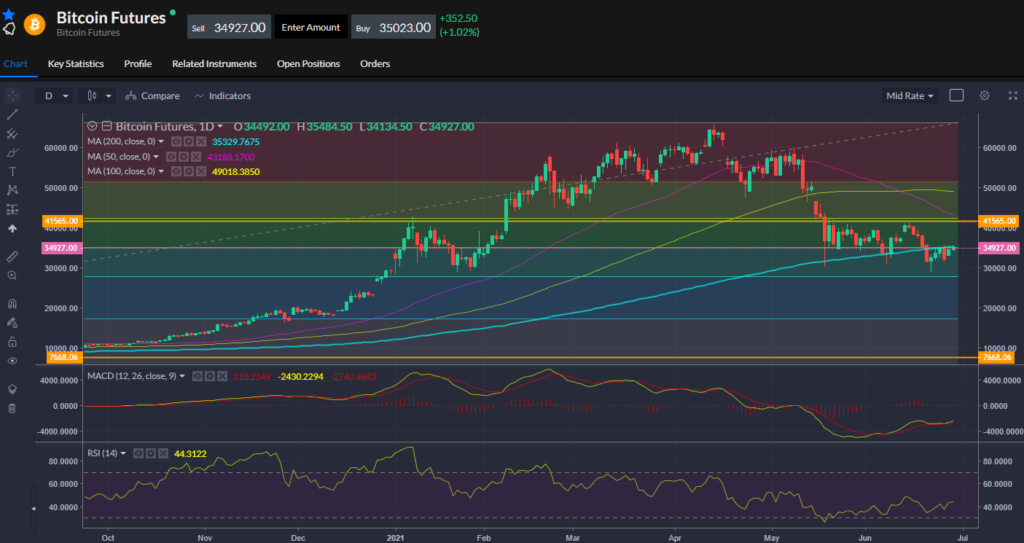Select the trend line drawing tool
Viewport: 1024px width, 543px height.
tap(12, 115)
